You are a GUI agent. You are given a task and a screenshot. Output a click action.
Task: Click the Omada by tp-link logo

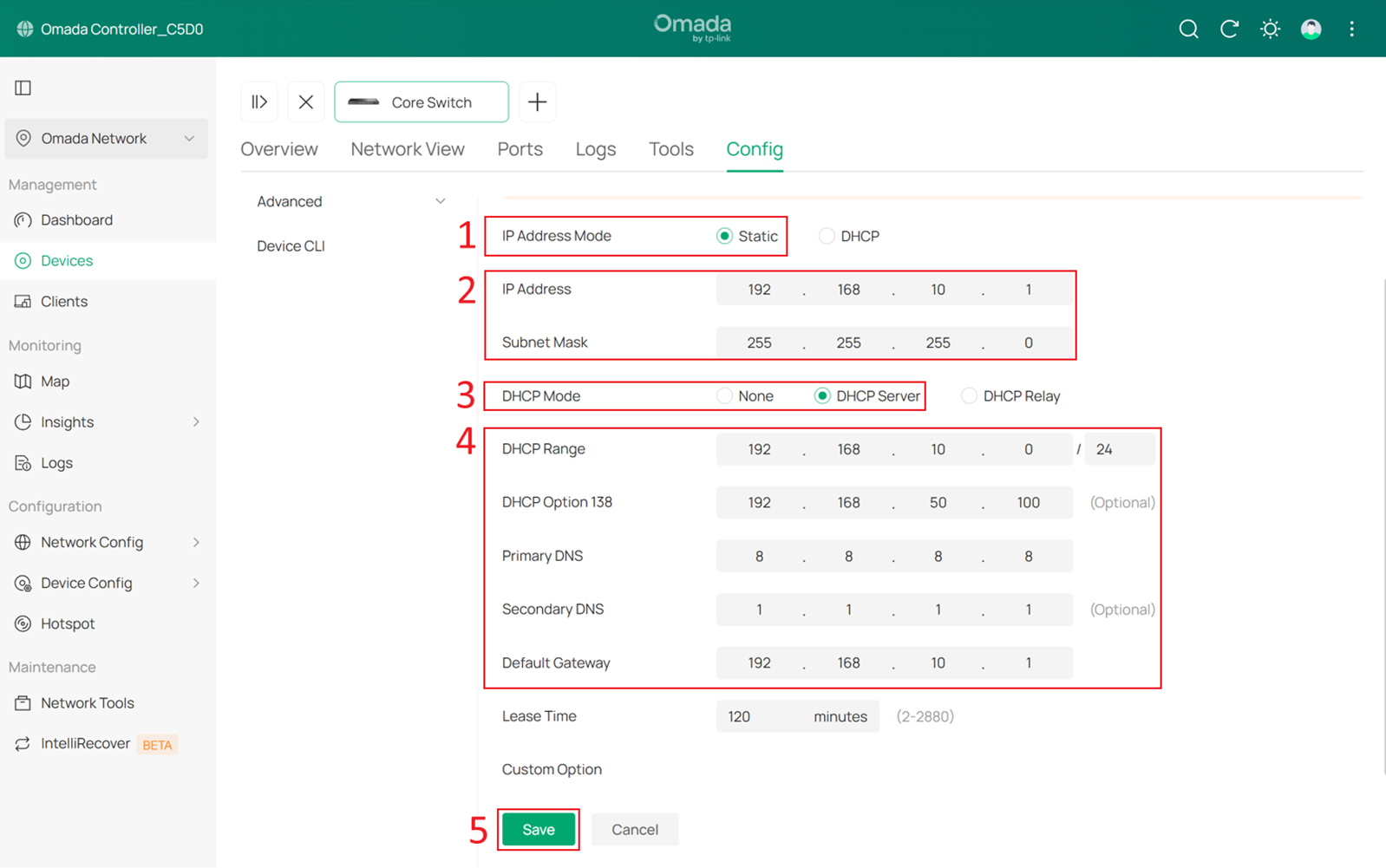[692, 28]
